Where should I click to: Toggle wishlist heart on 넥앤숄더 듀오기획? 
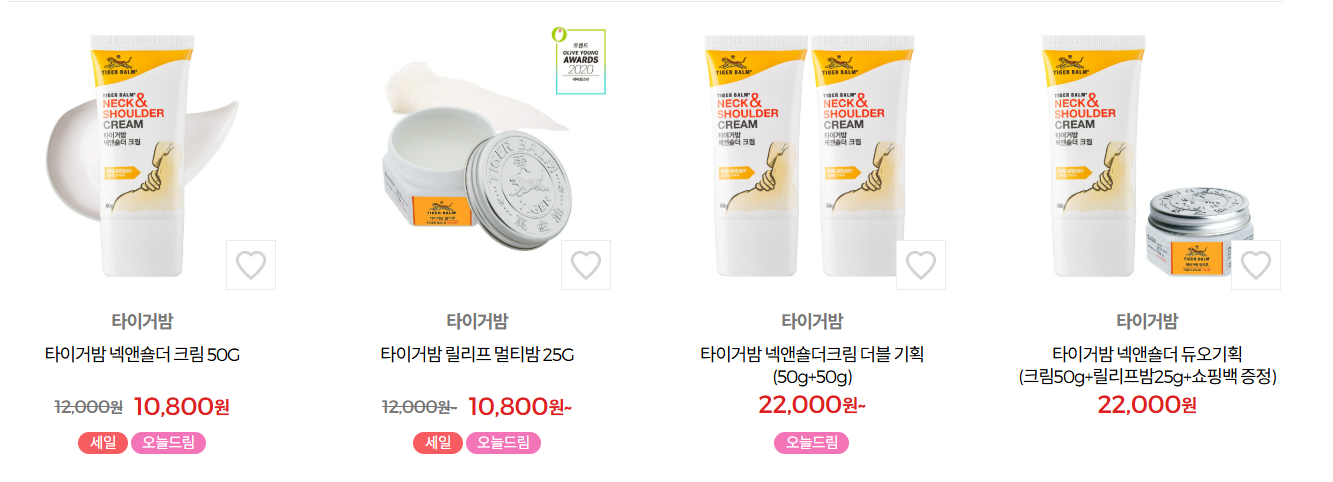(x=1255, y=265)
